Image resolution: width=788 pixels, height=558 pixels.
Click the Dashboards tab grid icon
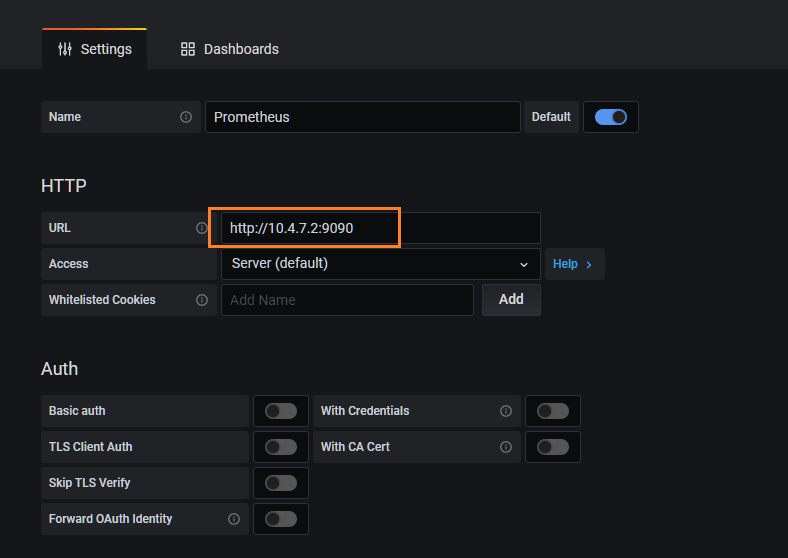click(188, 49)
